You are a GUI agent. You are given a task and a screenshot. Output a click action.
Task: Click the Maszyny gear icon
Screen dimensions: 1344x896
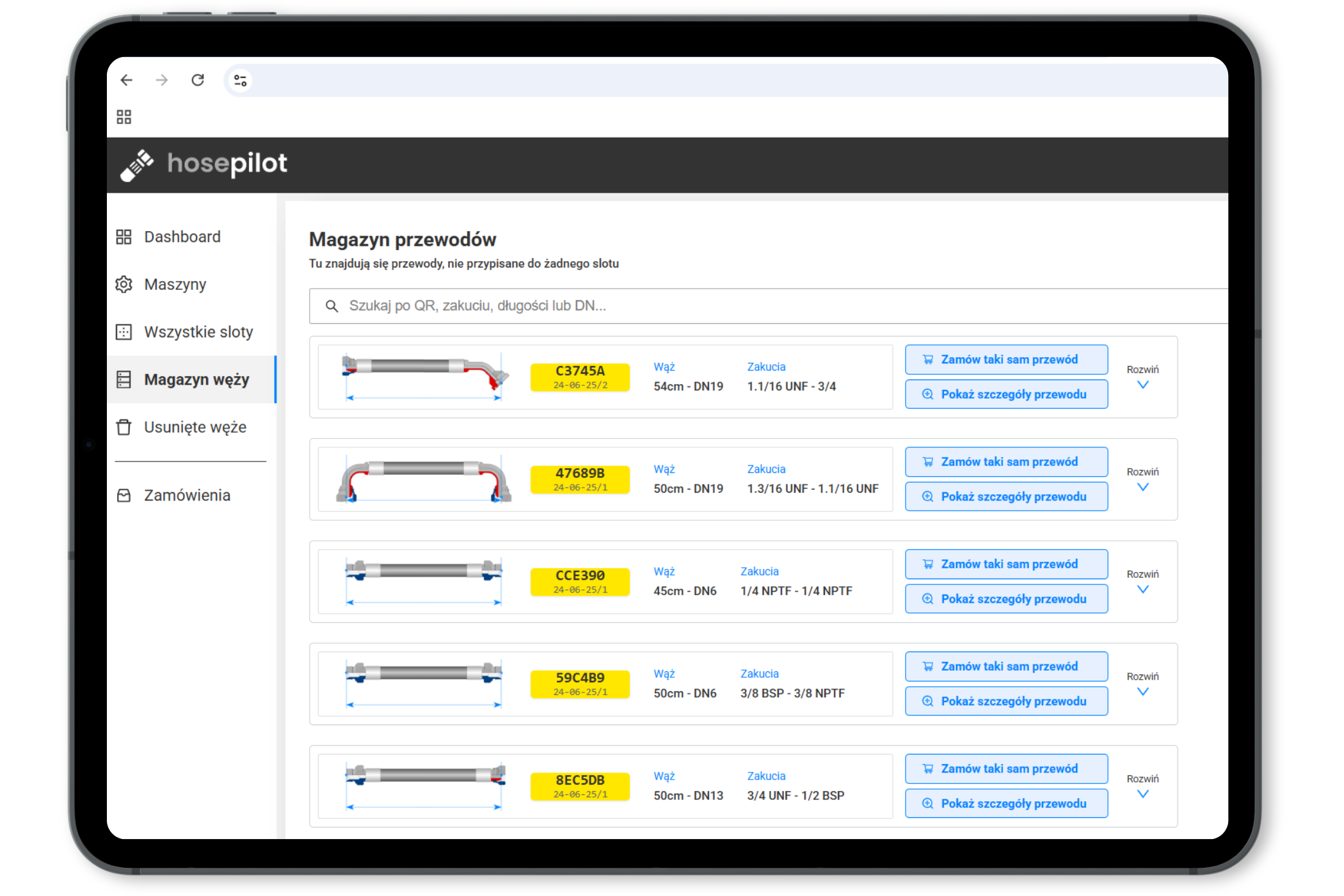pos(124,284)
